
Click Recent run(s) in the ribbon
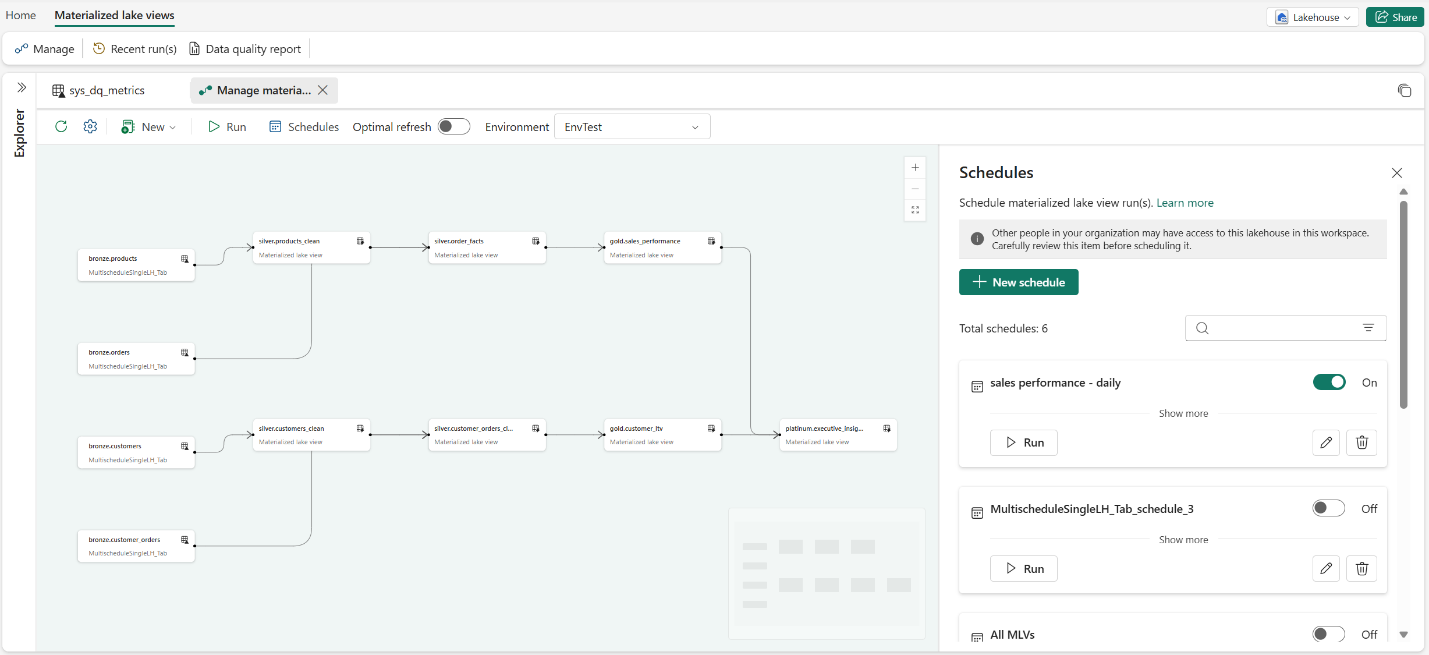point(134,48)
